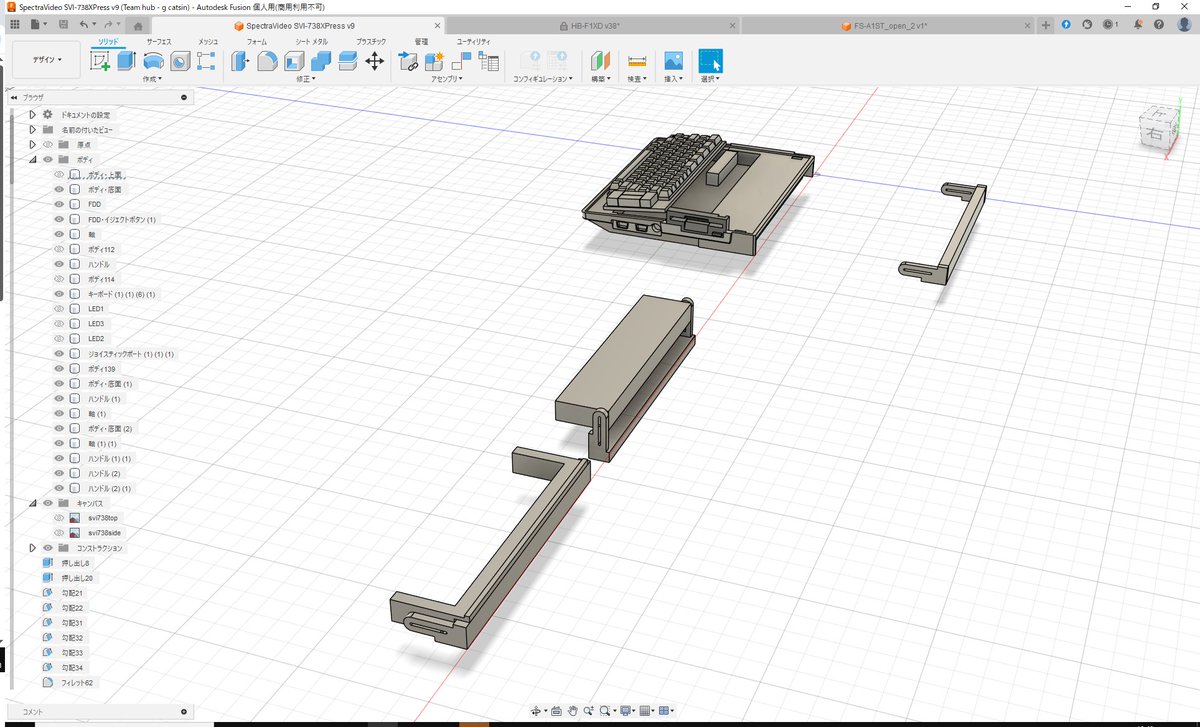The image size is (1200, 727).
Task: Expand the ドキュメントの設定 node
Action: [32, 115]
